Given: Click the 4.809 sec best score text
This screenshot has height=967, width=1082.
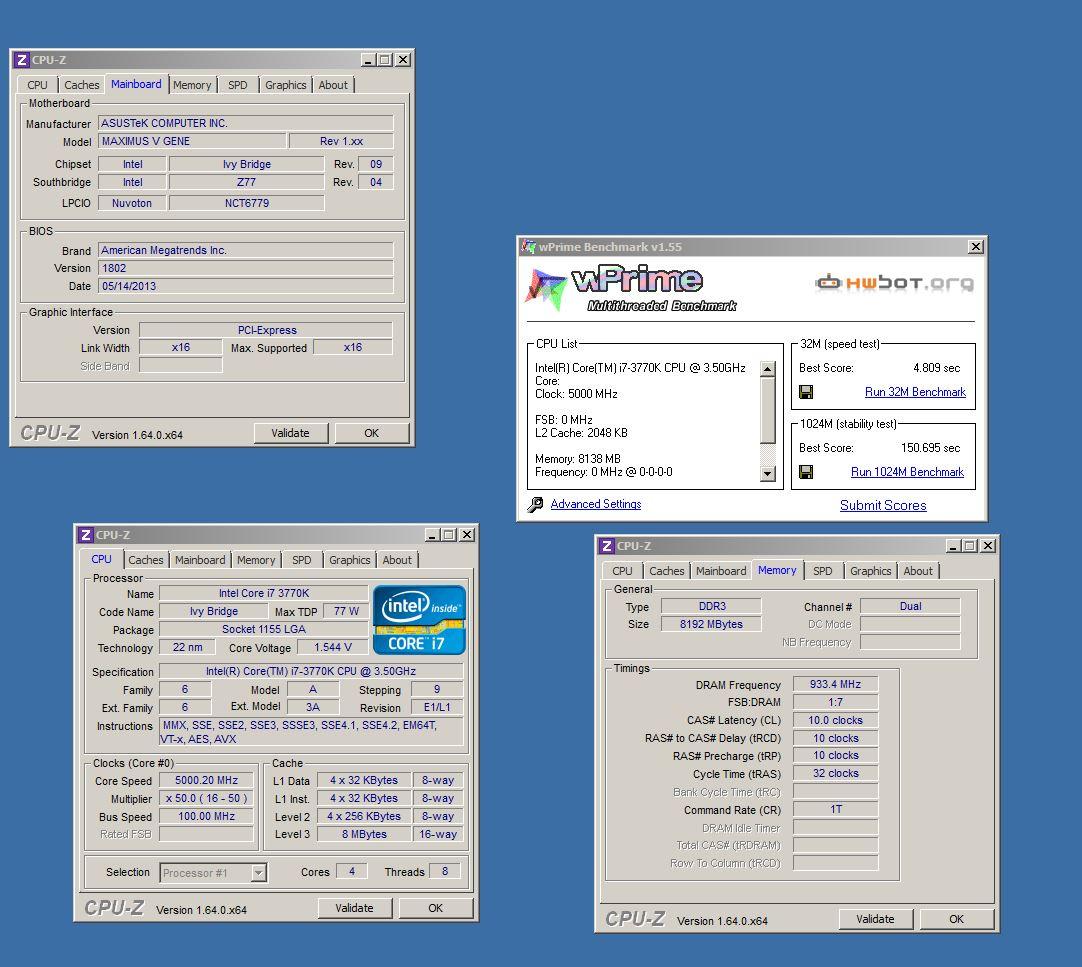Looking at the screenshot, I should [x=936, y=368].
